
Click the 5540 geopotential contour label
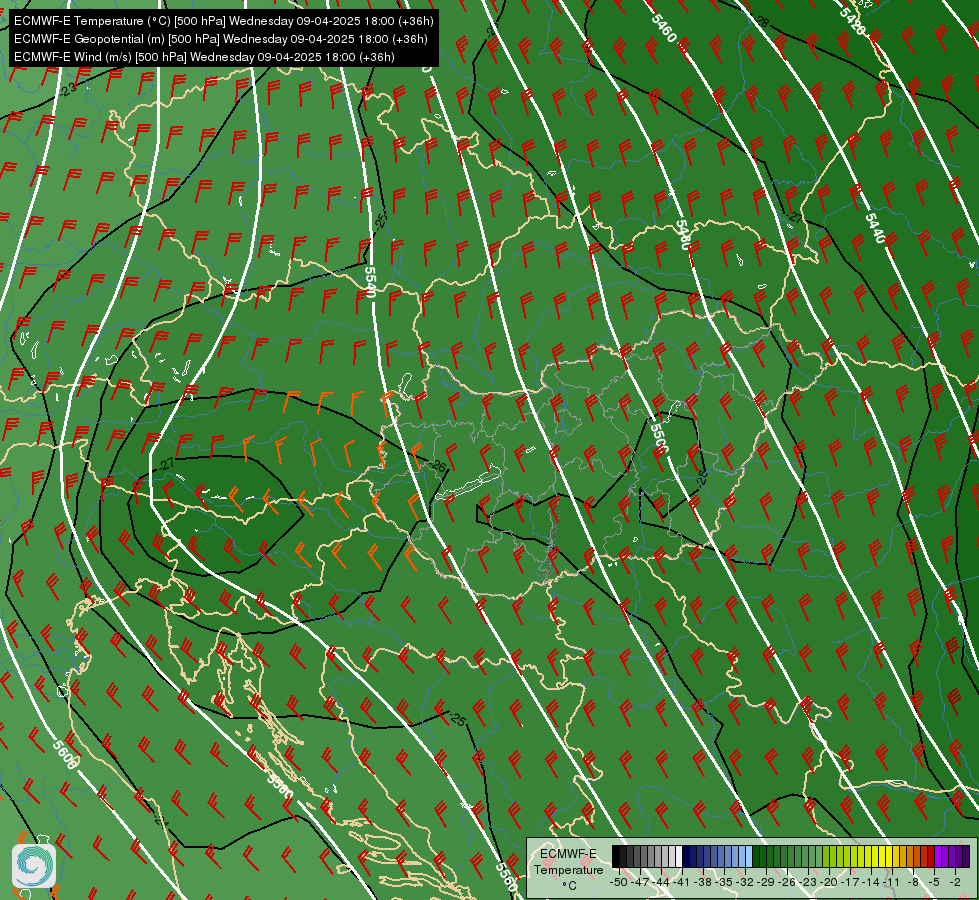370,282
